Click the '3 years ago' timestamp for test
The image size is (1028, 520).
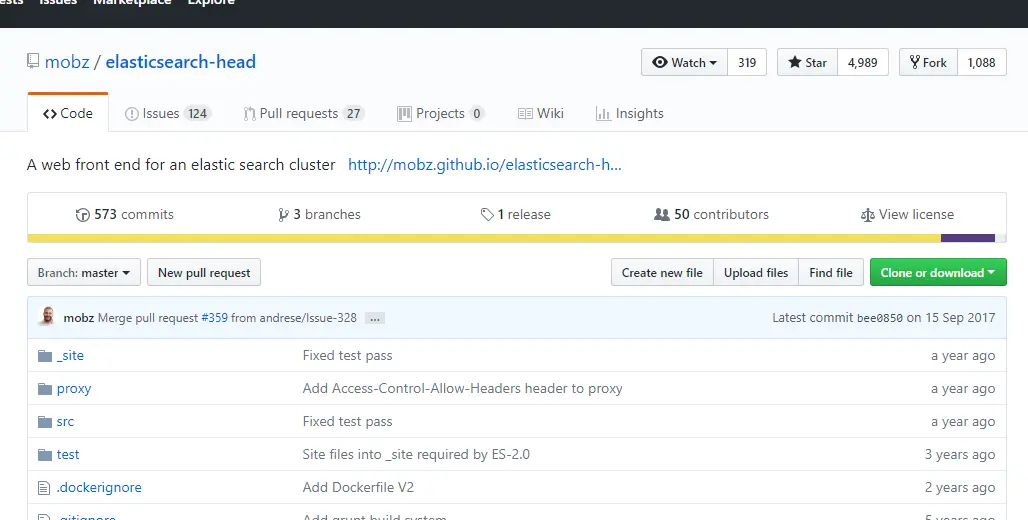pos(960,454)
